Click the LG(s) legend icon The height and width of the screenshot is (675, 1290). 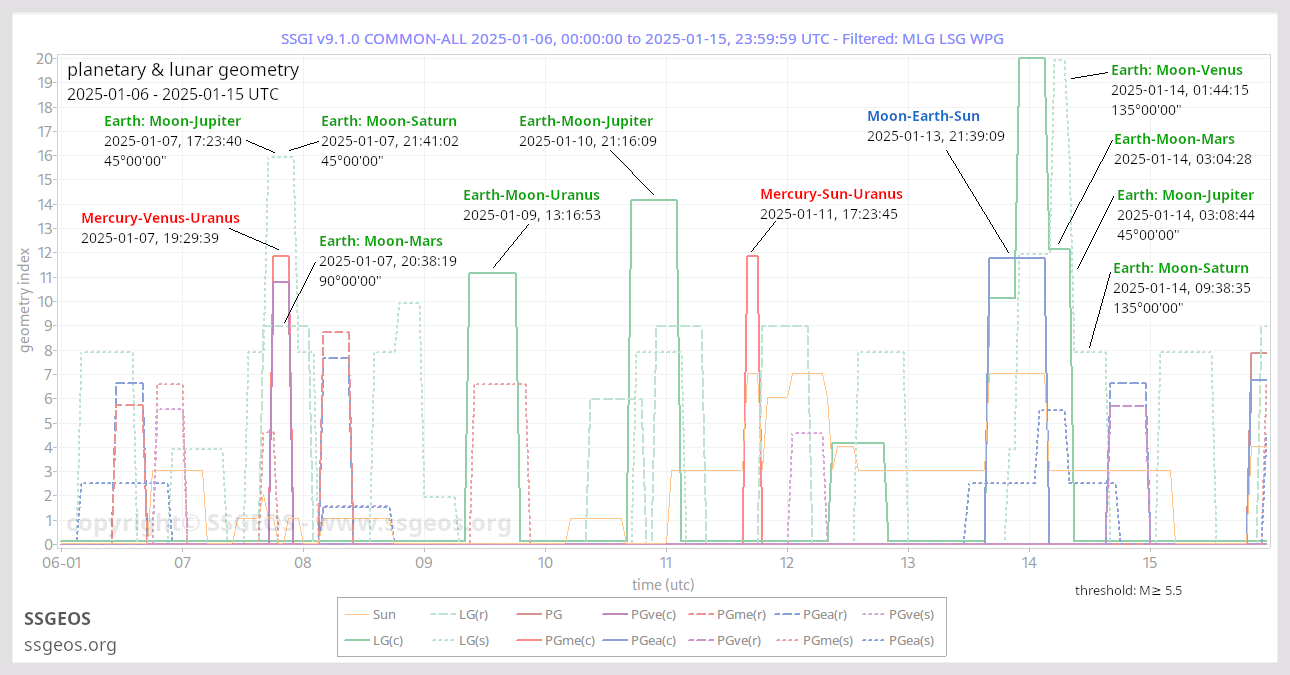442,641
